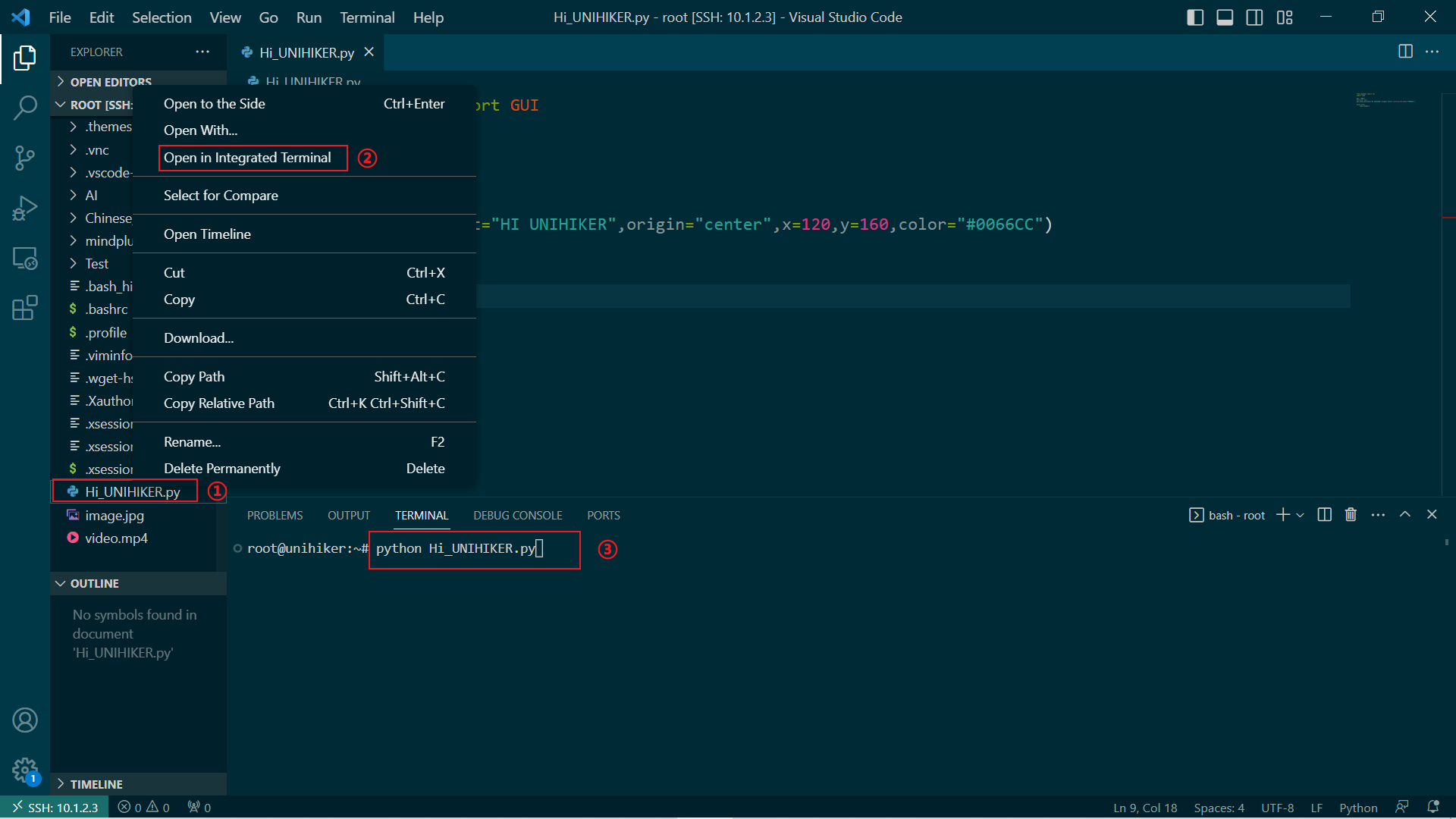The width and height of the screenshot is (1456, 819).
Task: Open Remote Explorer view
Action: [25, 259]
